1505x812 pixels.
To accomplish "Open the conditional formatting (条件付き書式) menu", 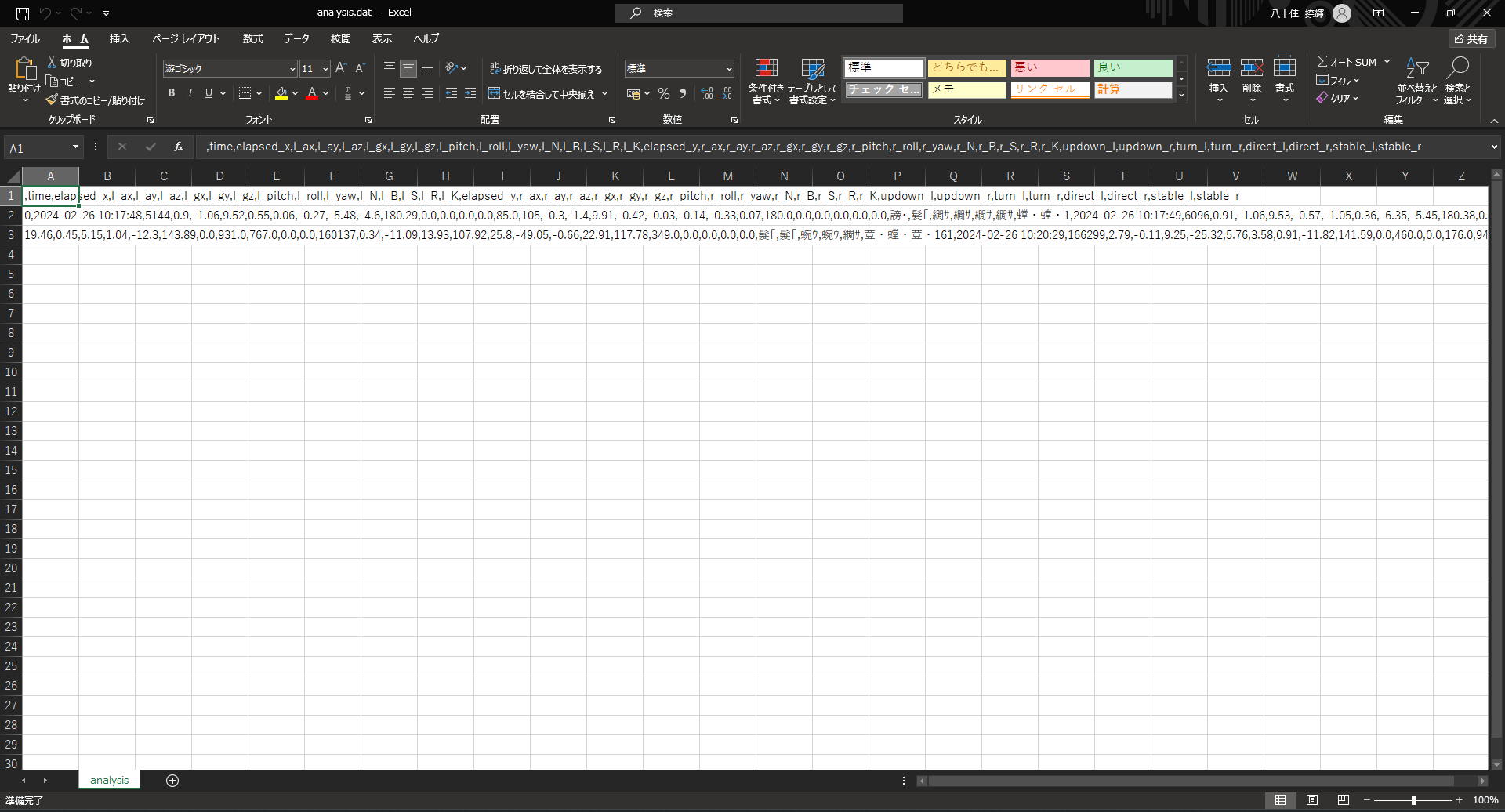I will coord(766,82).
